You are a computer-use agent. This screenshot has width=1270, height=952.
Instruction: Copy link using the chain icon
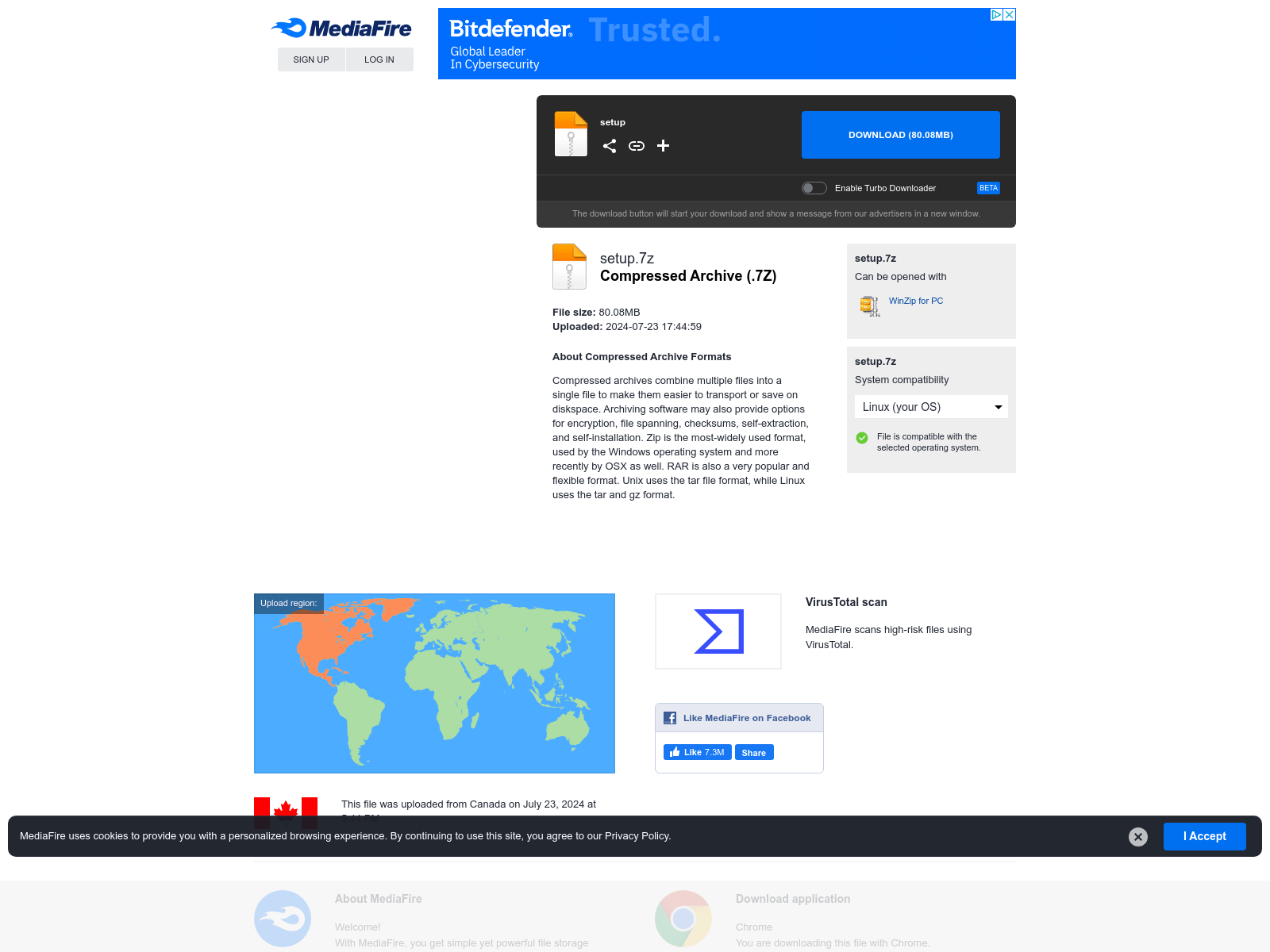(637, 146)
